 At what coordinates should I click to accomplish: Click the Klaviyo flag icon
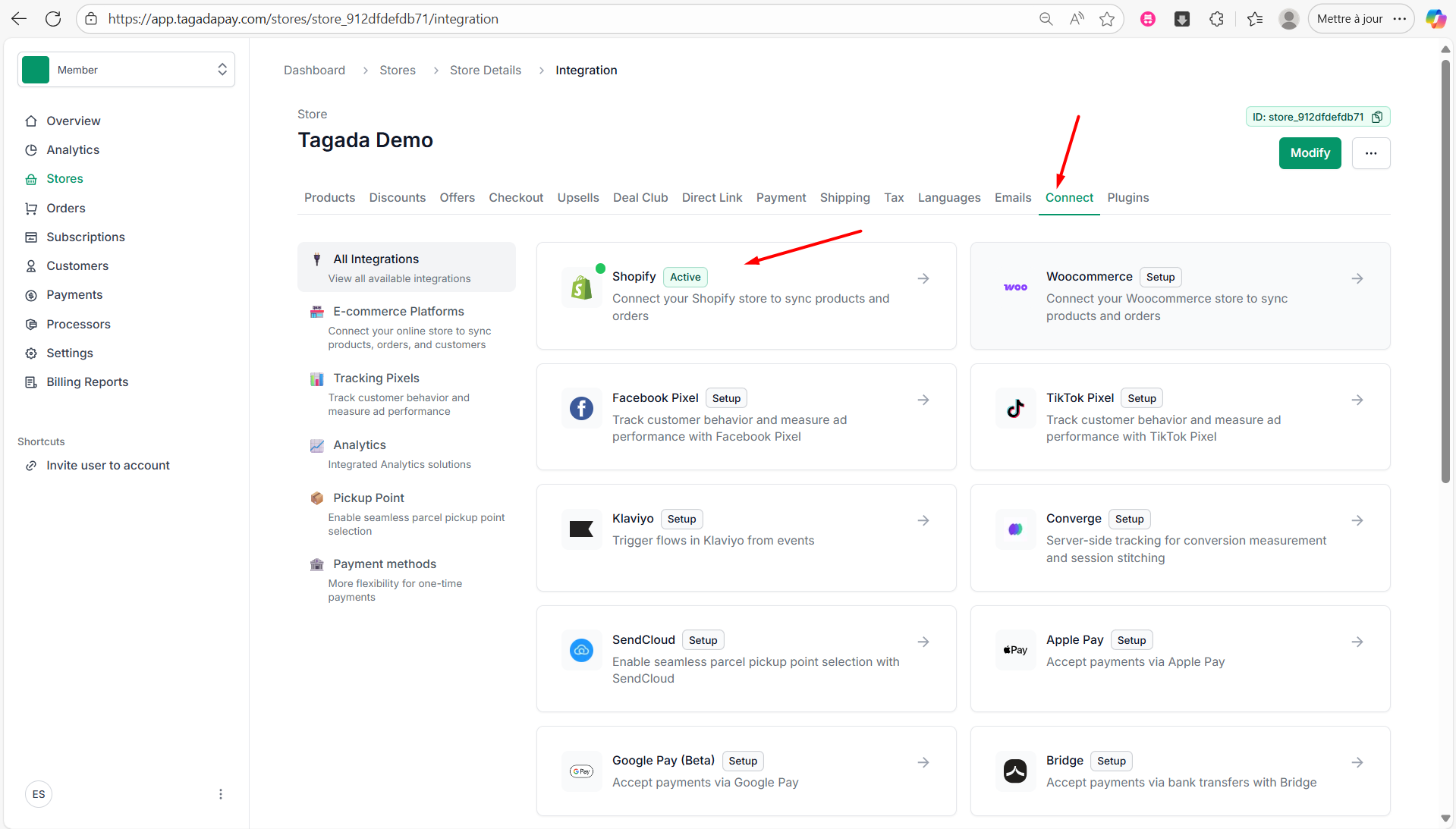coord(581,529)
